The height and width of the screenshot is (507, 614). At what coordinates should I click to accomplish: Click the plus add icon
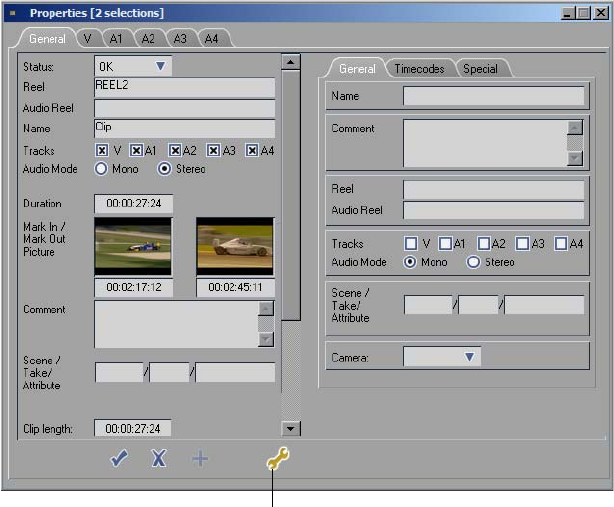200,459
